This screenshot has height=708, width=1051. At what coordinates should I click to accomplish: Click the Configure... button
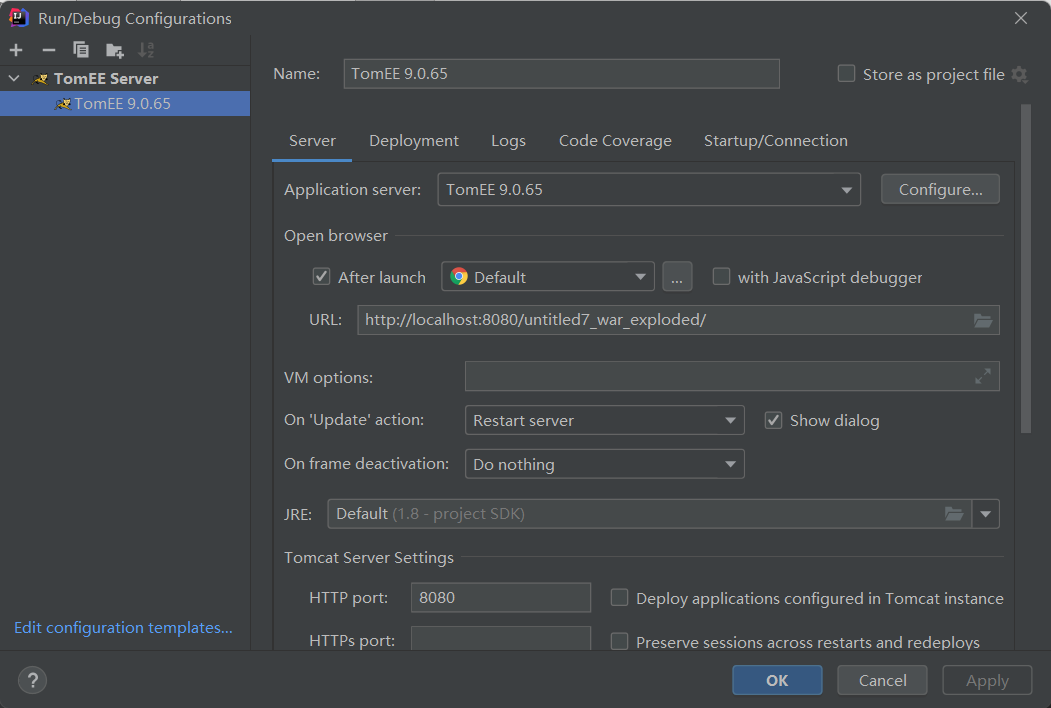(x=940, y=189)
